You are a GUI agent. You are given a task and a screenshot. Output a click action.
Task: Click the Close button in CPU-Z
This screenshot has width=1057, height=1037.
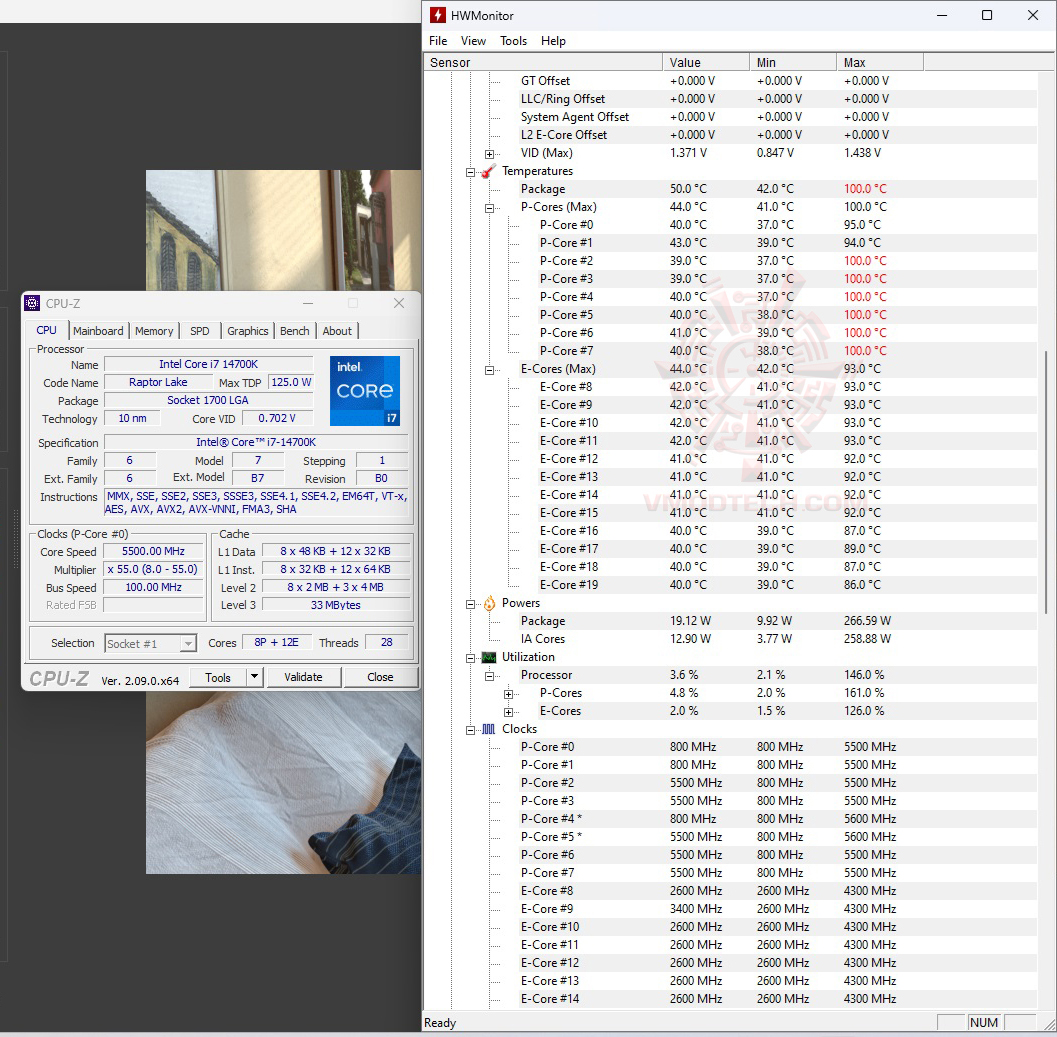pos(380,677)
